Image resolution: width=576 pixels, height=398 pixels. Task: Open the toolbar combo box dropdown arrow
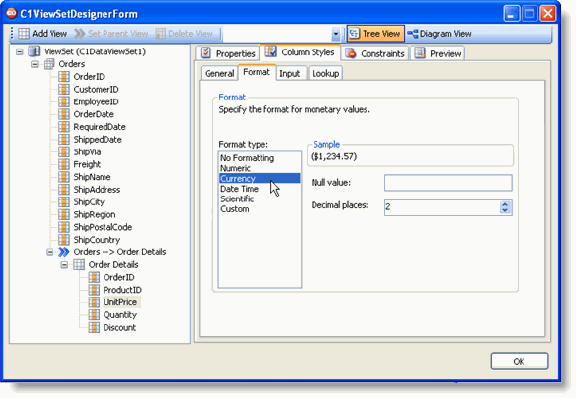click(x=335, y=35)
